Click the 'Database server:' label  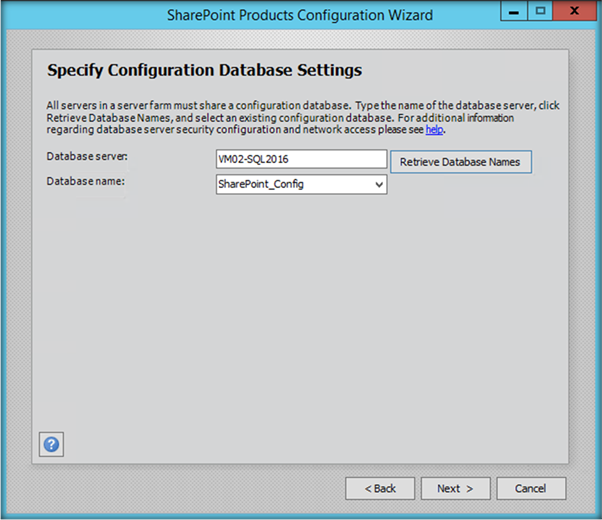88,156
